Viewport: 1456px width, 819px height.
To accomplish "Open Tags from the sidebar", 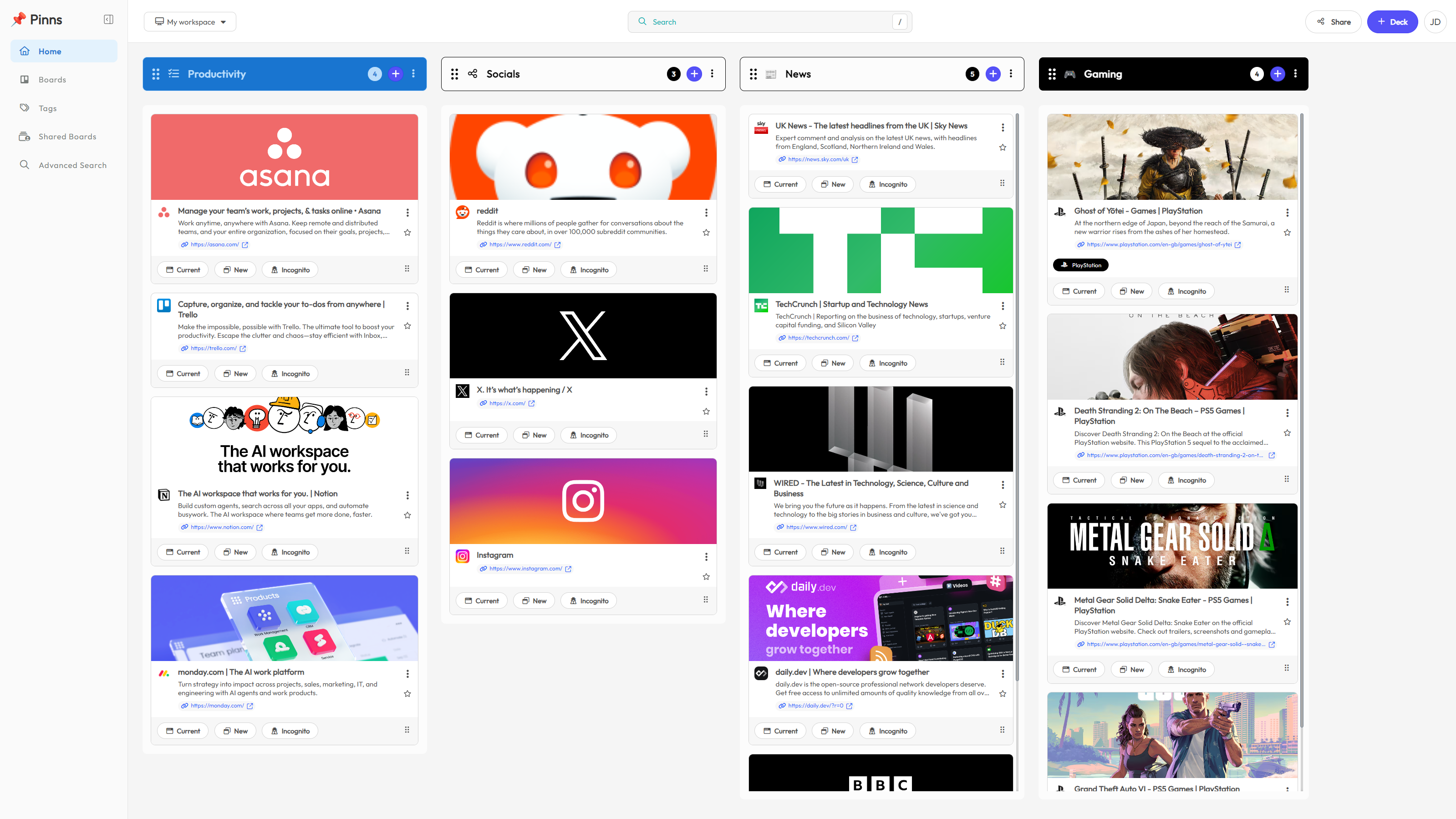I will tap(47, 108).
